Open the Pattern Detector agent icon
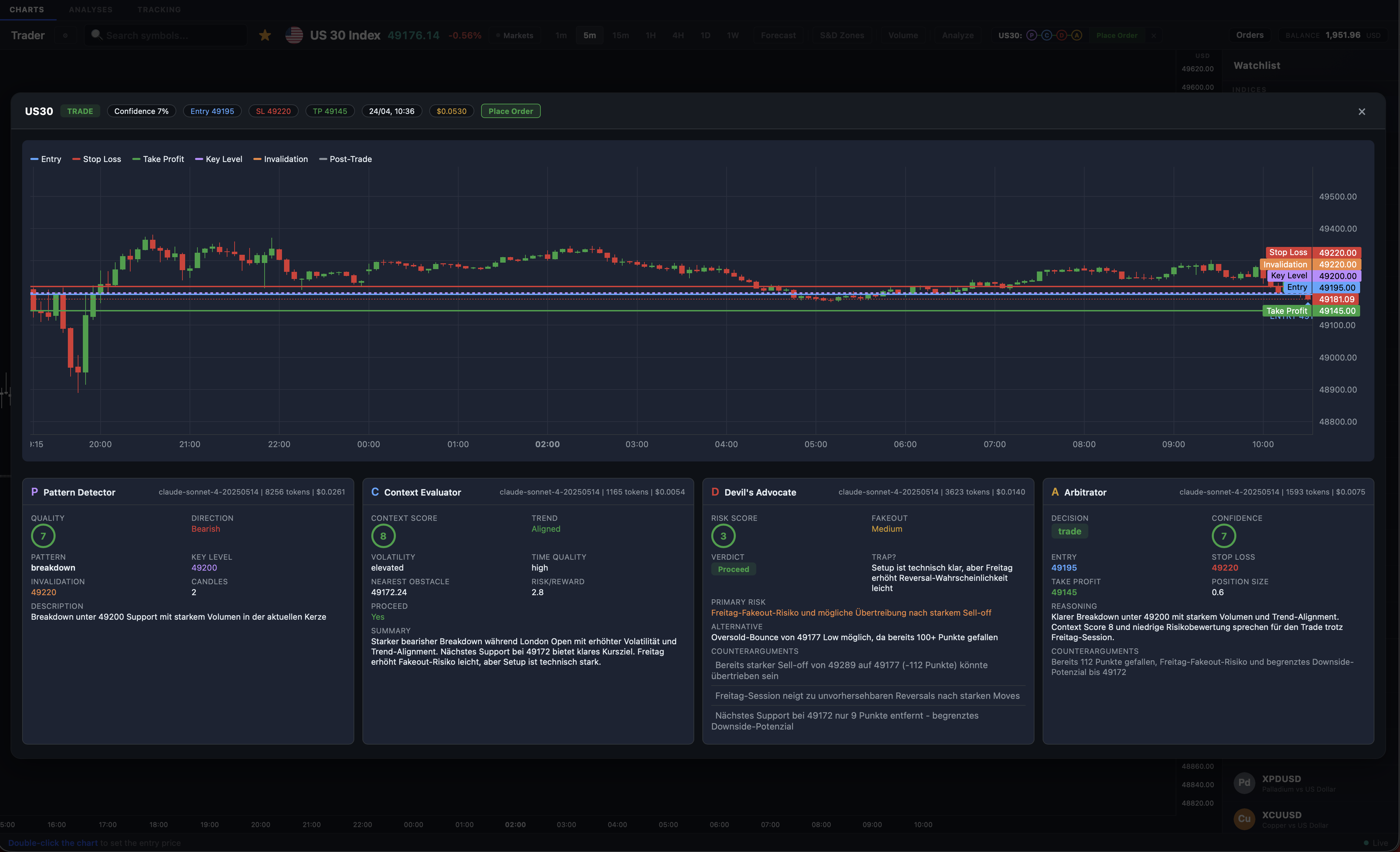Screen dimensions: 1400x852 [35, 492]
